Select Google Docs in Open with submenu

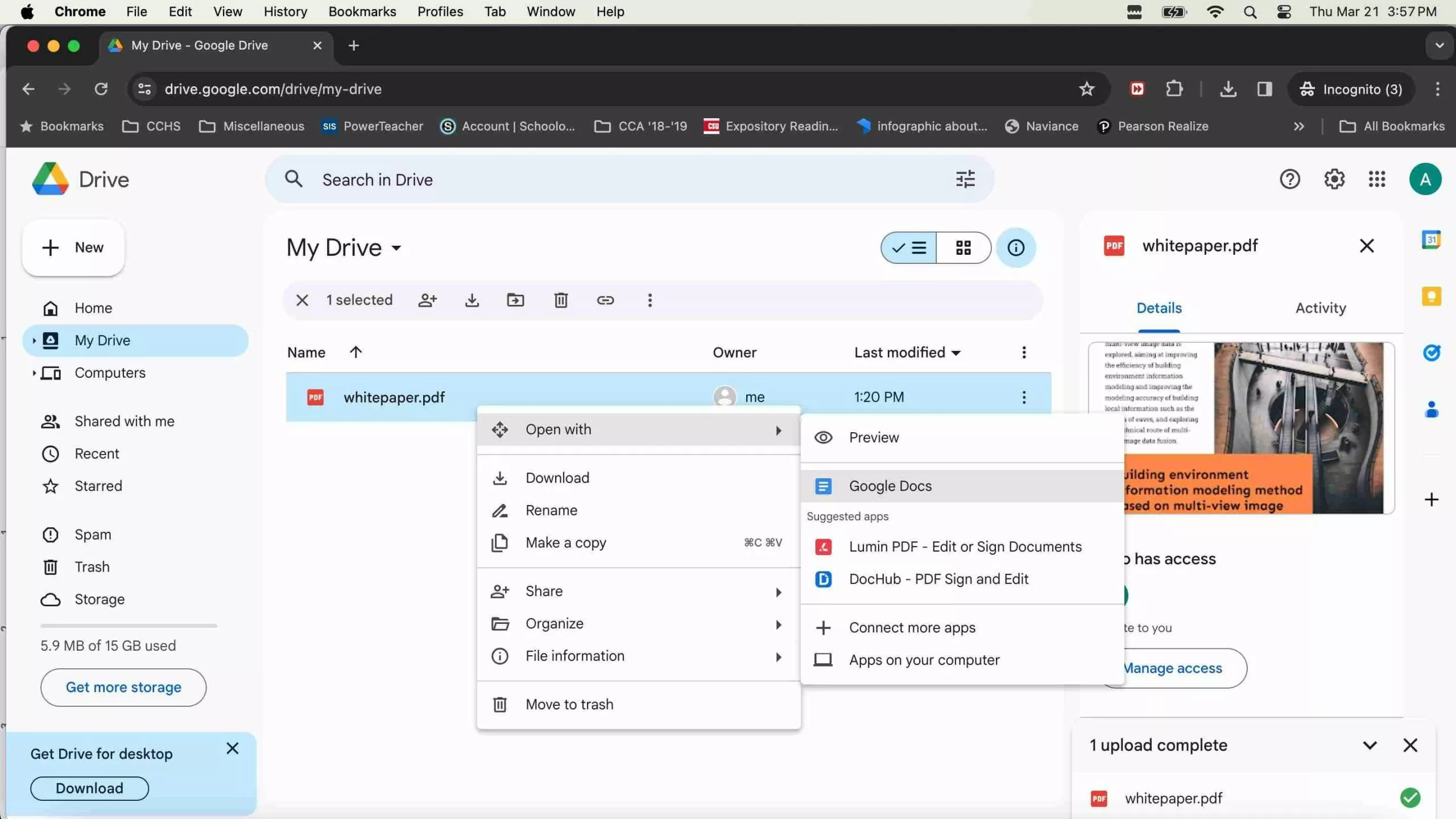pos(890,486)
